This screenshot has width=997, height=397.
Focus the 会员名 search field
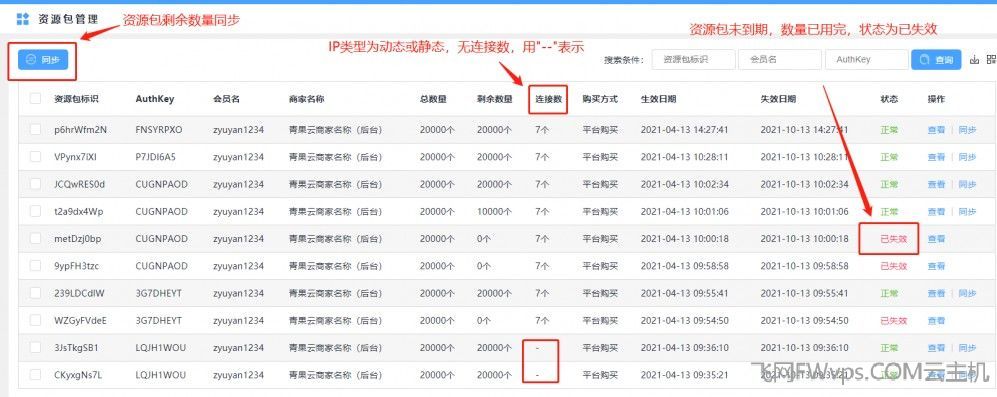coord(780,60)
